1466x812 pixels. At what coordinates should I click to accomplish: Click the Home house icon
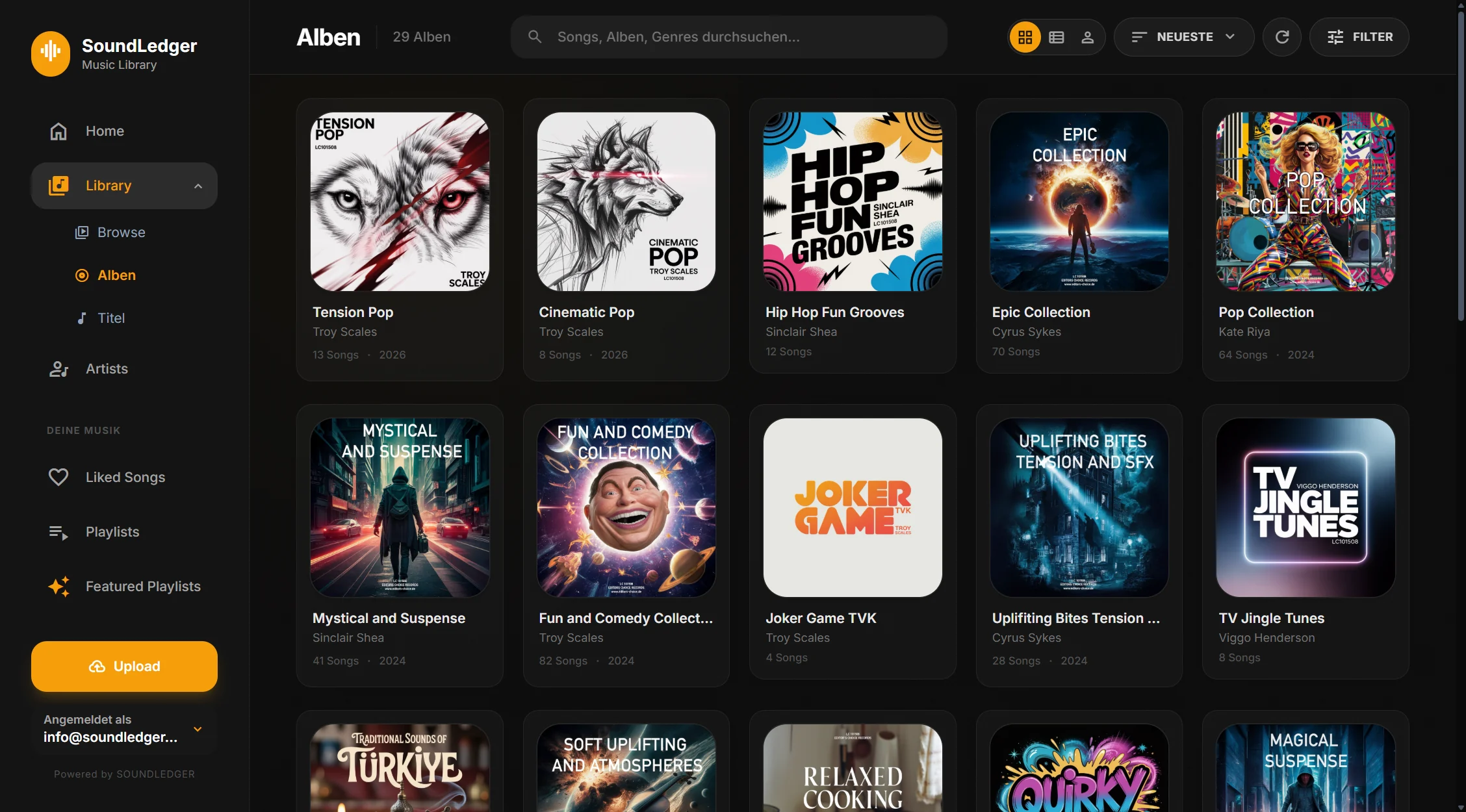[58, 131]
